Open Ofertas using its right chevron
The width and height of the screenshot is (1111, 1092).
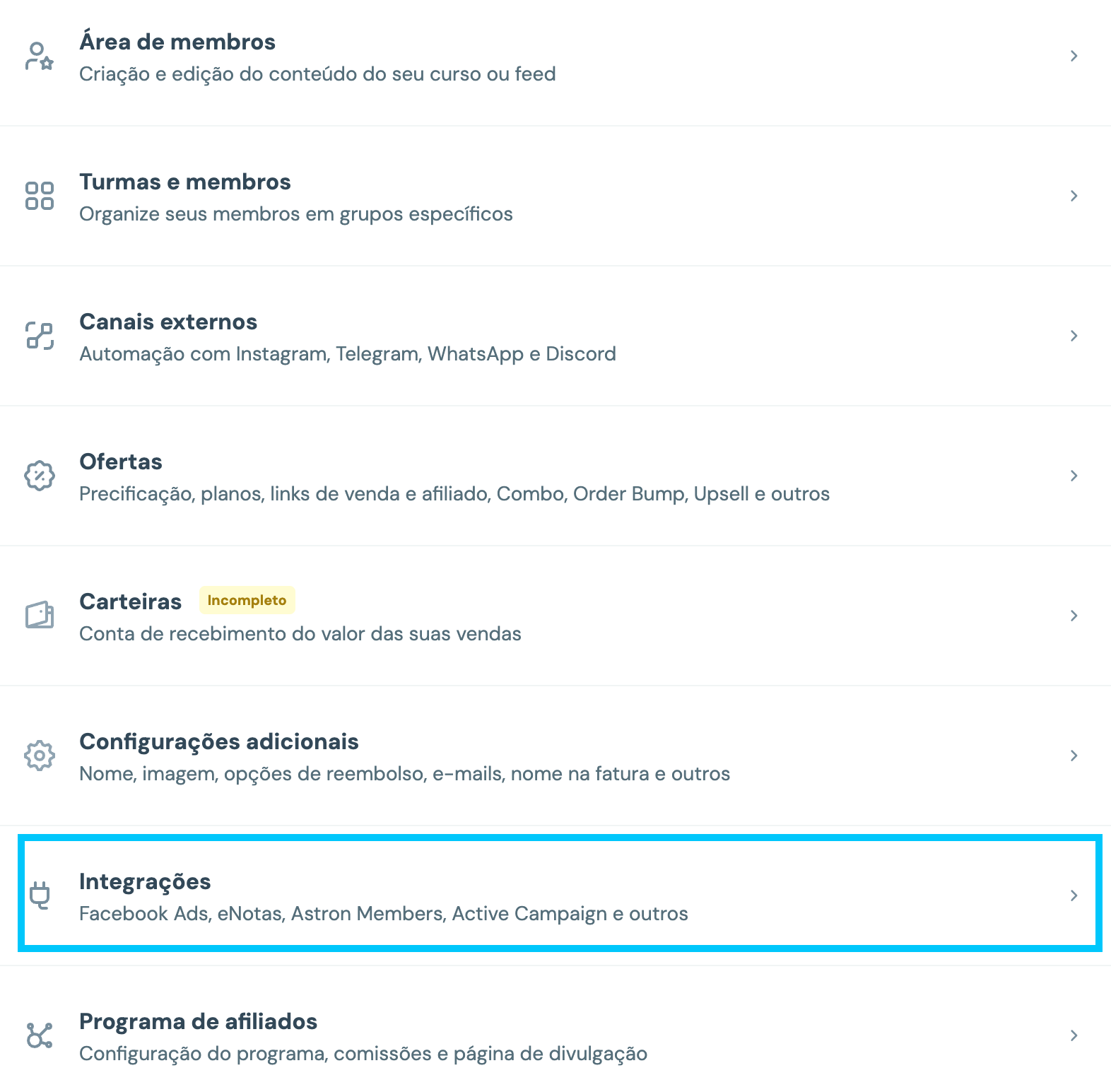coord(1074,476)
